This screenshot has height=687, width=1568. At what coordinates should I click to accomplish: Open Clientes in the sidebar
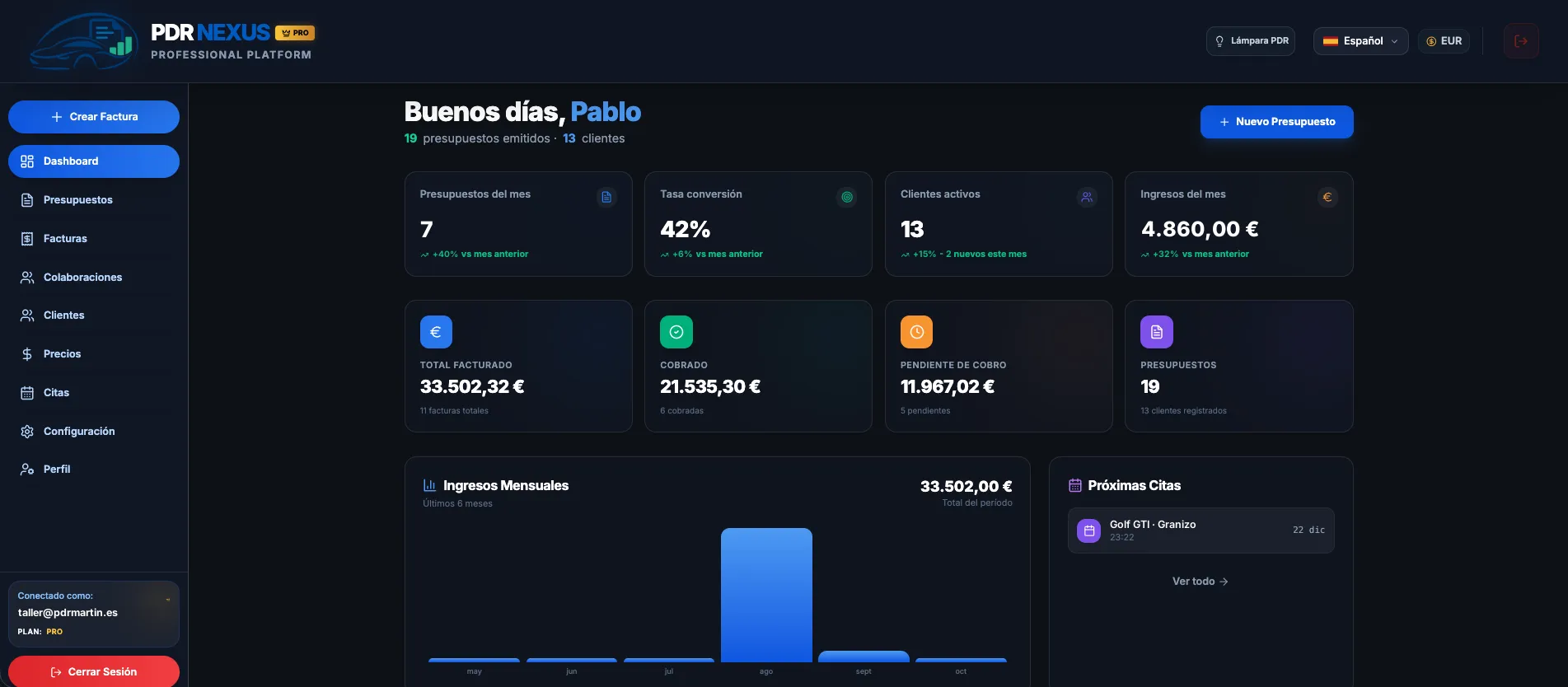[x=94, y=315]
